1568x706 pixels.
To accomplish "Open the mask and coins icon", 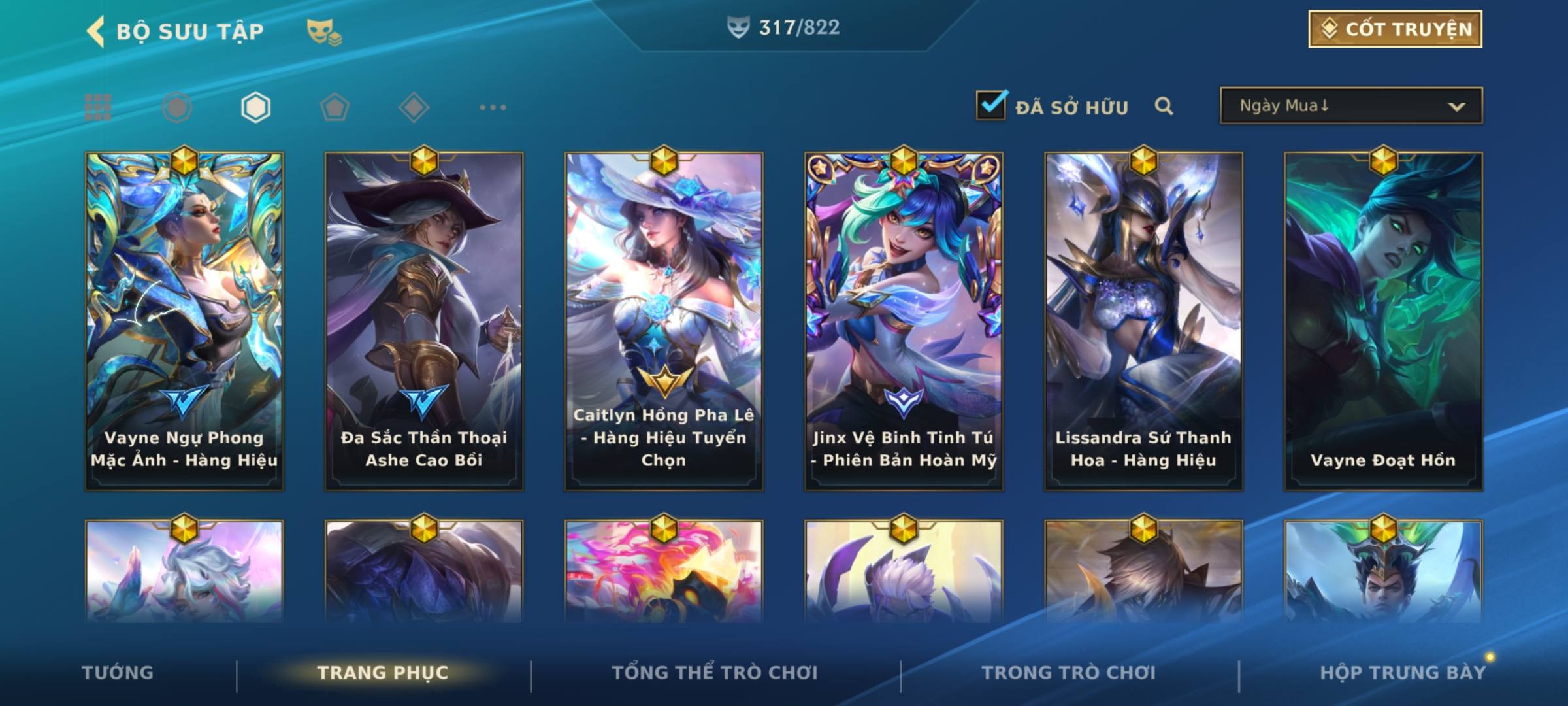I will point(324,32).
